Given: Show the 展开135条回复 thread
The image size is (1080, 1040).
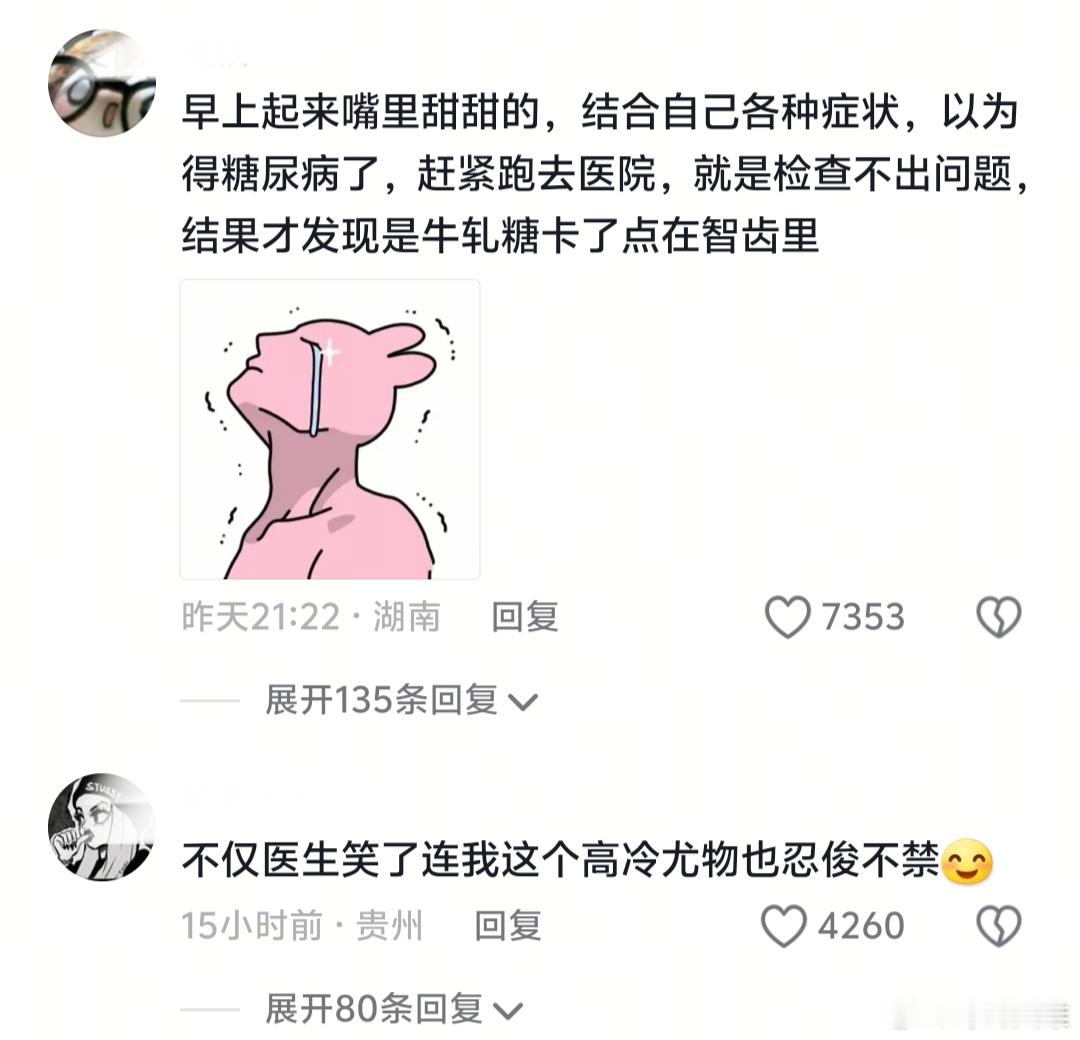Looking at the screenshot, I should (401, 701).
